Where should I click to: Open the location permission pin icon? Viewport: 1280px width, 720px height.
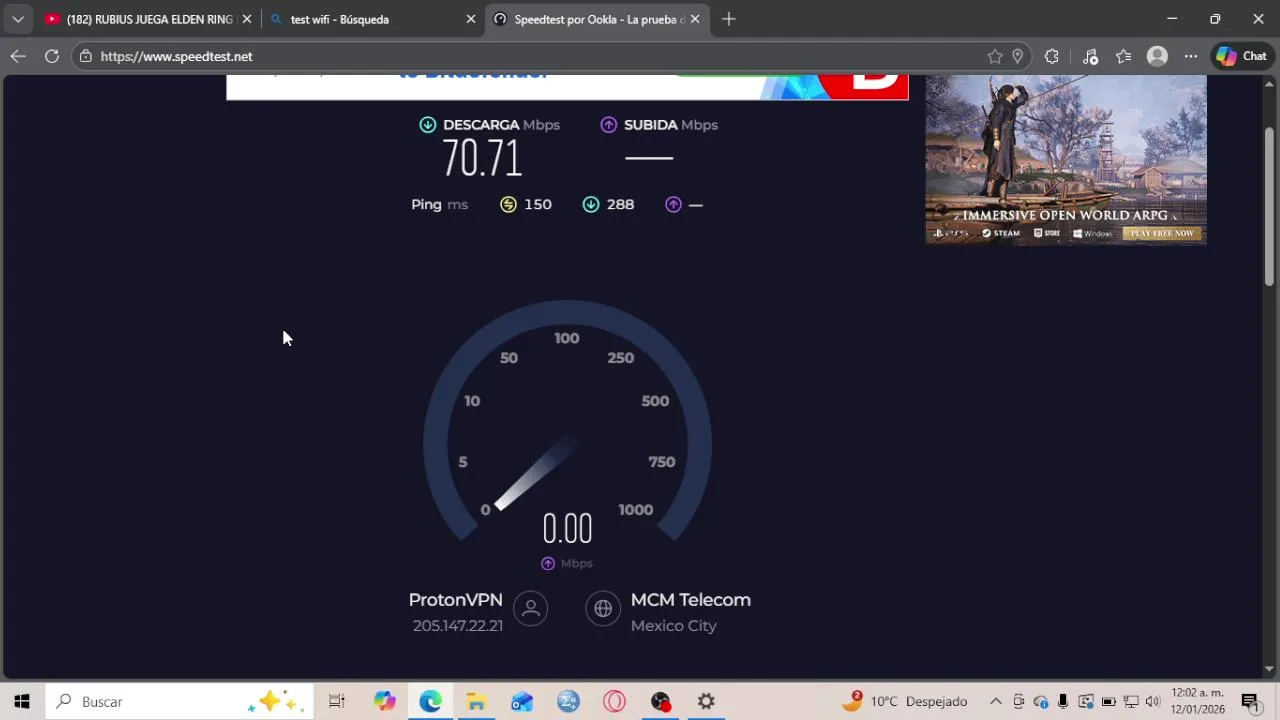[1018, 56]
